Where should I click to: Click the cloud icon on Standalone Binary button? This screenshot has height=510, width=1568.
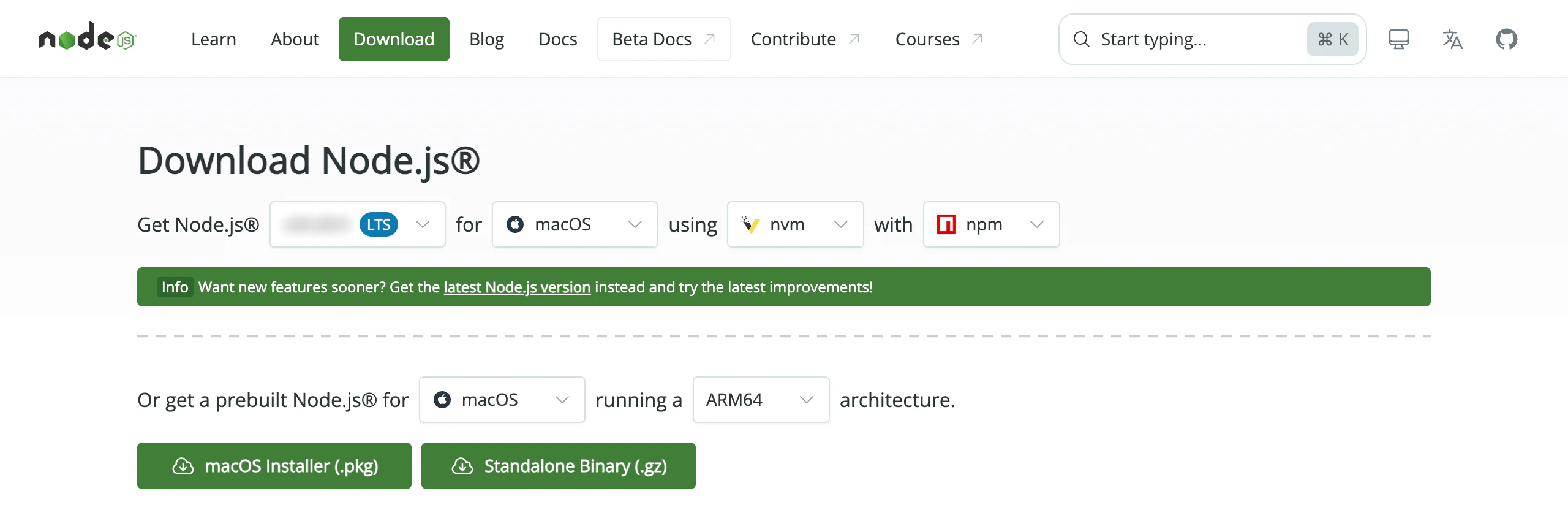pyautogui.click(x=462, y=466)
